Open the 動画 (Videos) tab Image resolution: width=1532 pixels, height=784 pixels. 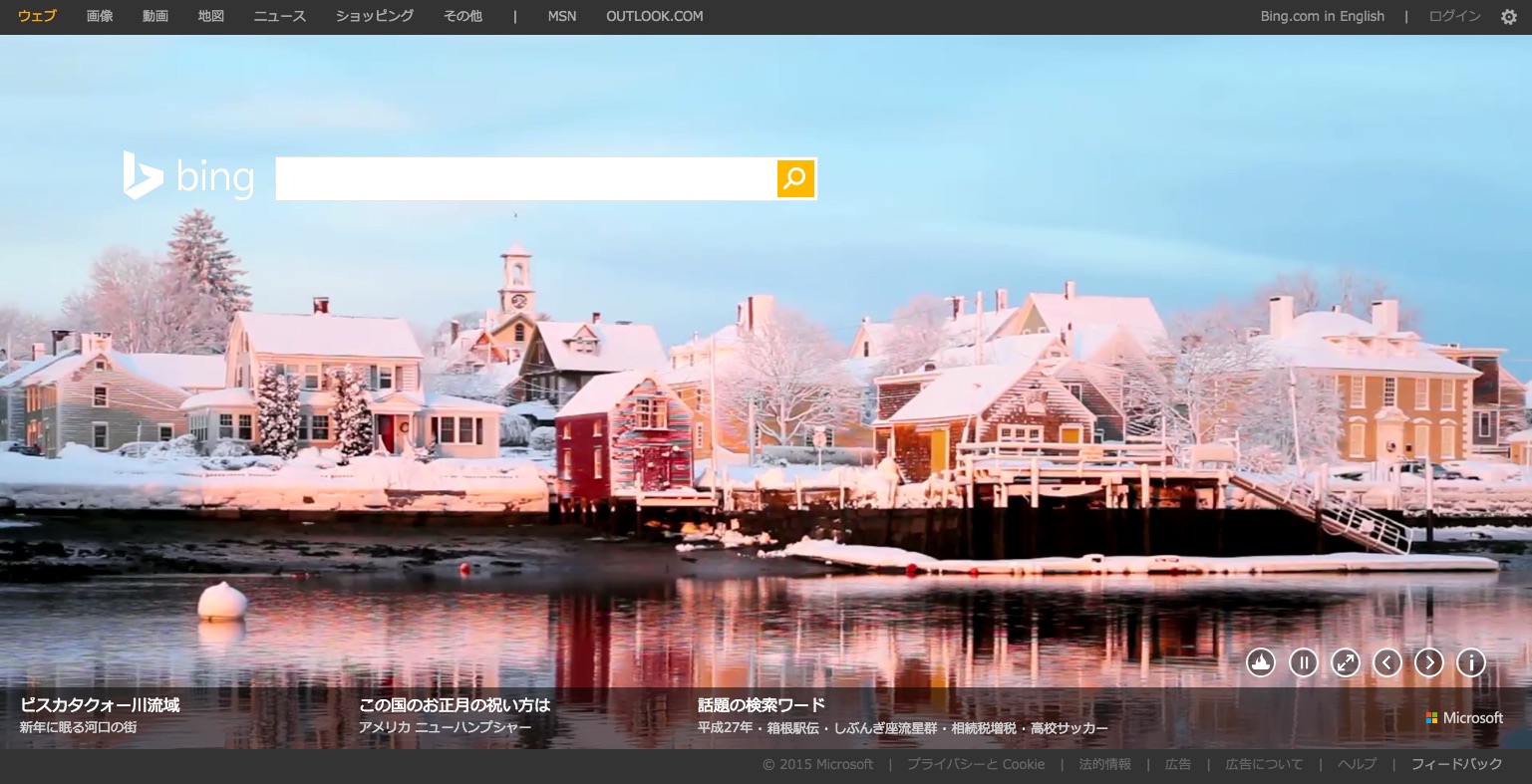pos(155,16)
